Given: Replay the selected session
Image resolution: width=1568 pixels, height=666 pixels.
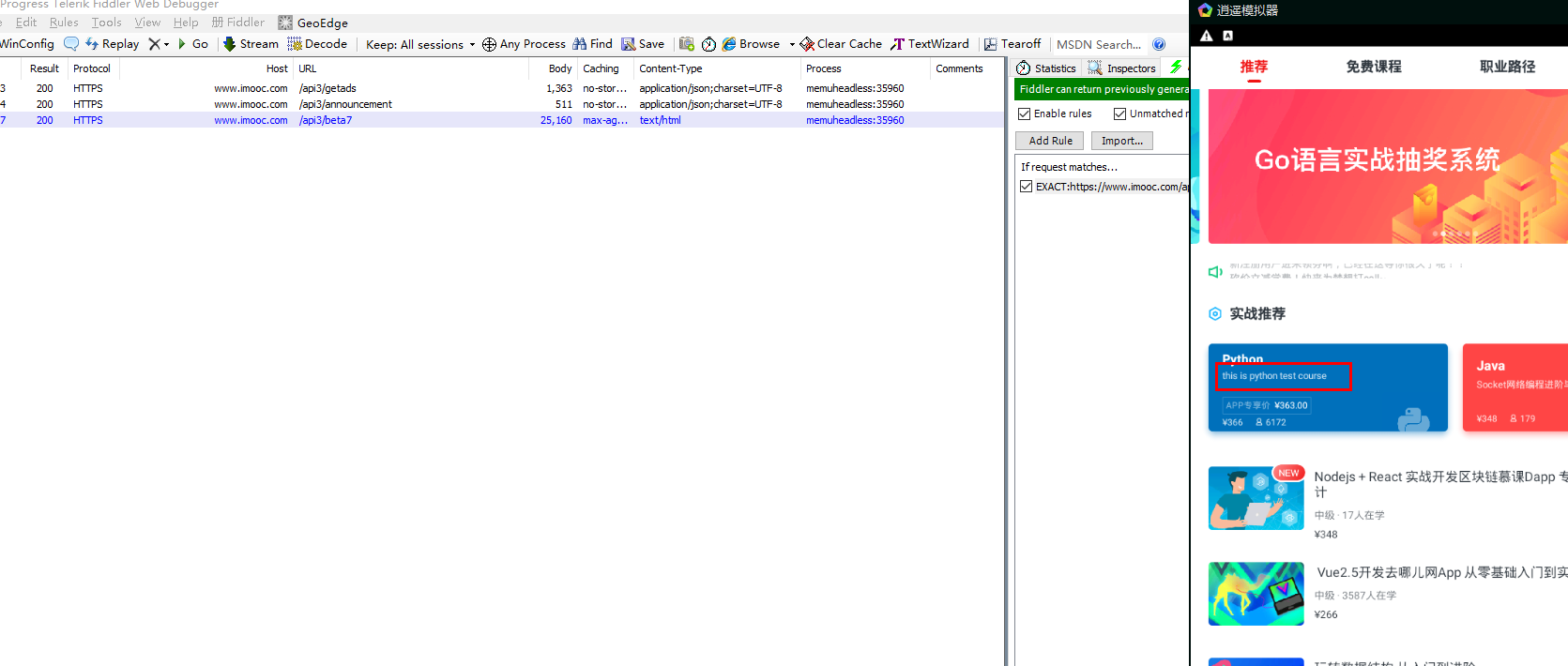Looking at the screenshot, I should click(x=112, y=44).
